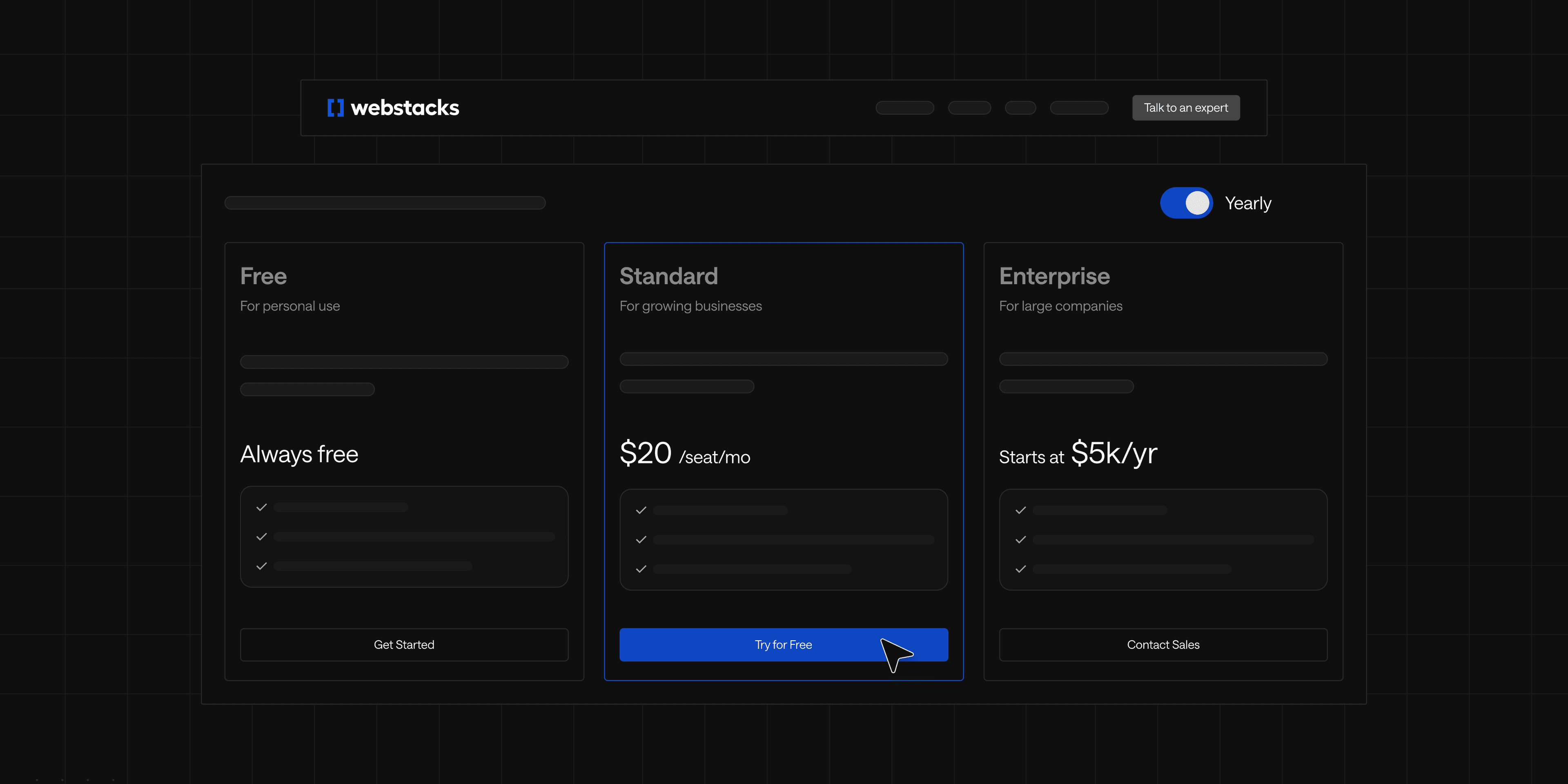This screenshot has width=1568, height=784.
Task: Toggle the Yearly billing switch
Action: [1186, 203]
